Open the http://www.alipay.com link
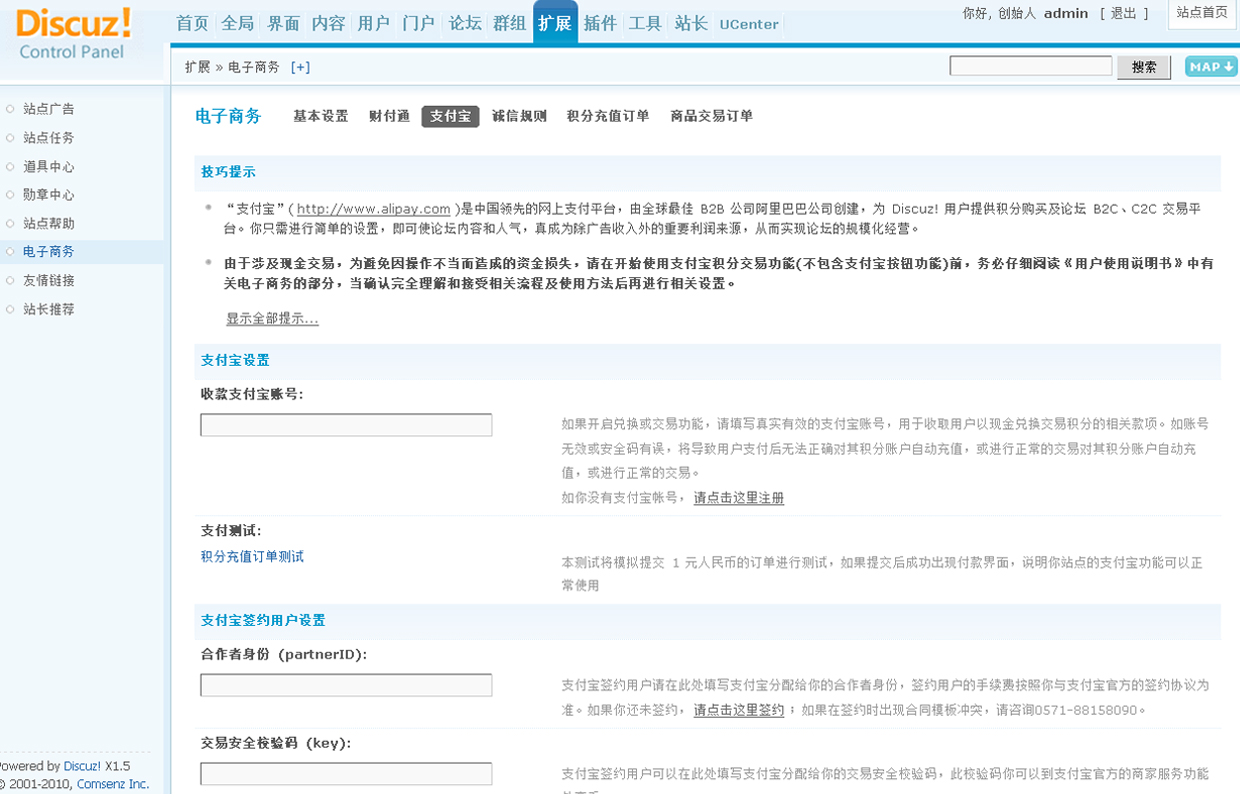This screenshot has width=1244, height=797. [374, 209]
